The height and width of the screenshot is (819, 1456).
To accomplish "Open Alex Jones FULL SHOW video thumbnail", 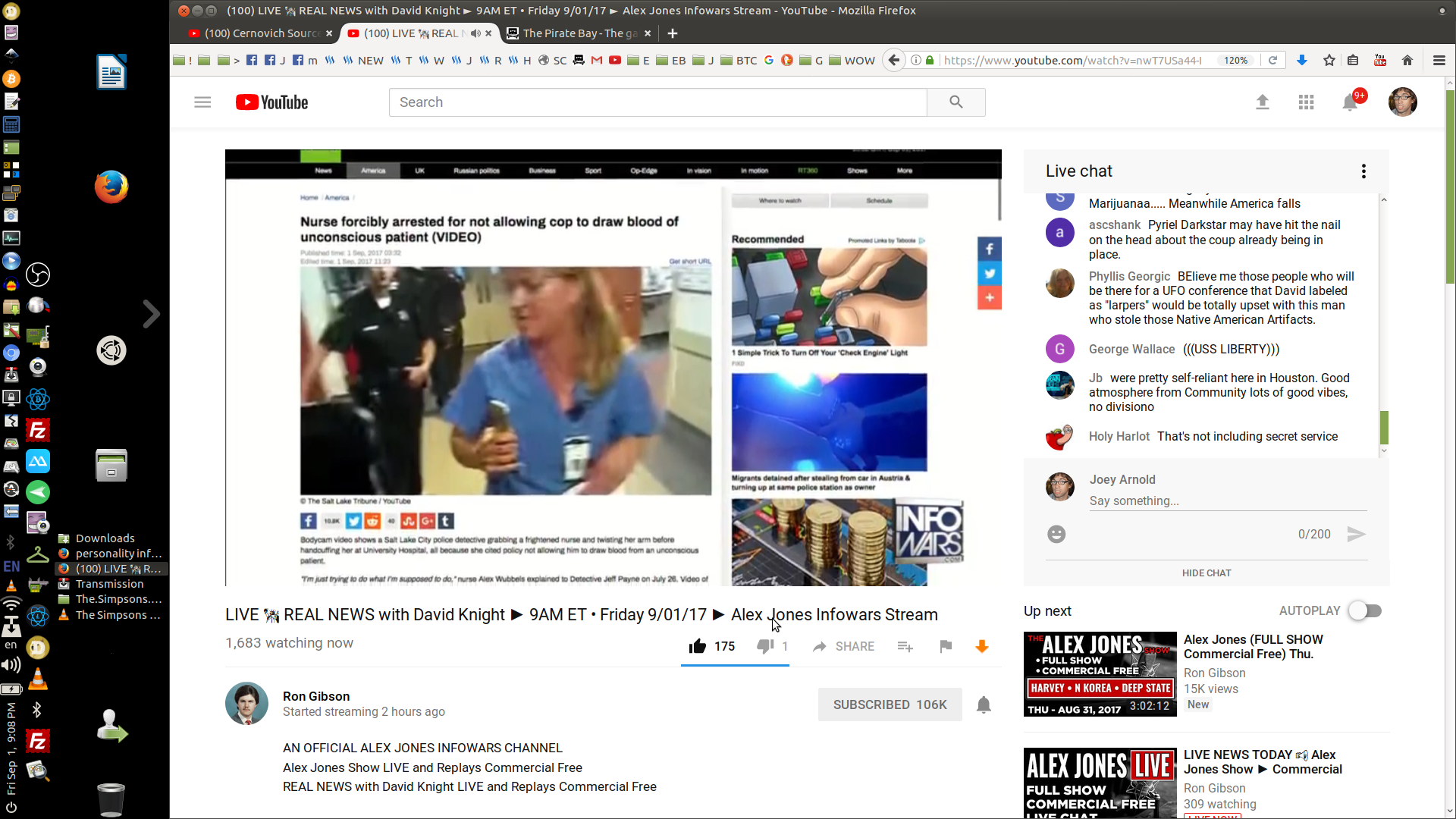I will point(1100,674).
